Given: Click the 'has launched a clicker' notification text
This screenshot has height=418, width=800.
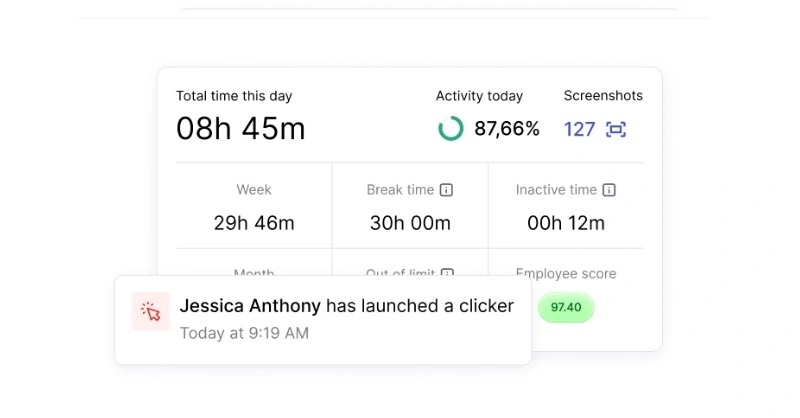Looking at the screenshot, I should point(420,306).
